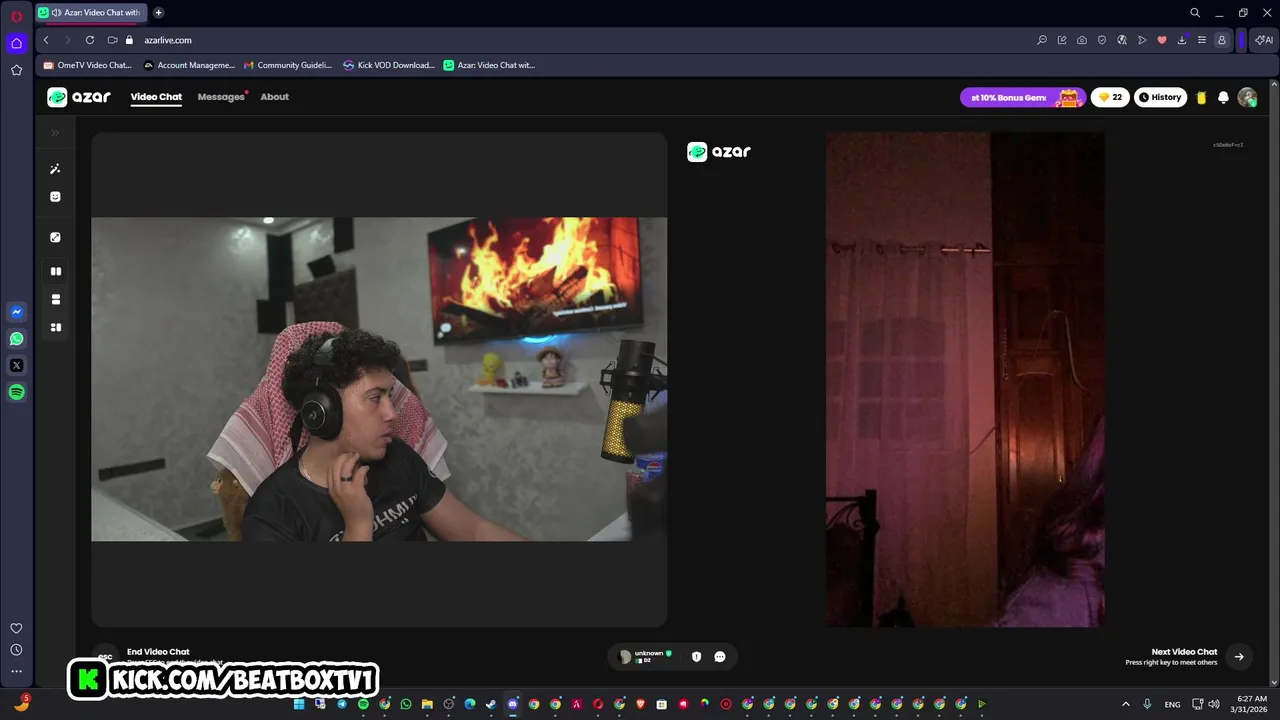Image resolution: width=1280 pixels, height=720 pixels.
Task: Open the Windows Start button
Action: tap(298, 704)
